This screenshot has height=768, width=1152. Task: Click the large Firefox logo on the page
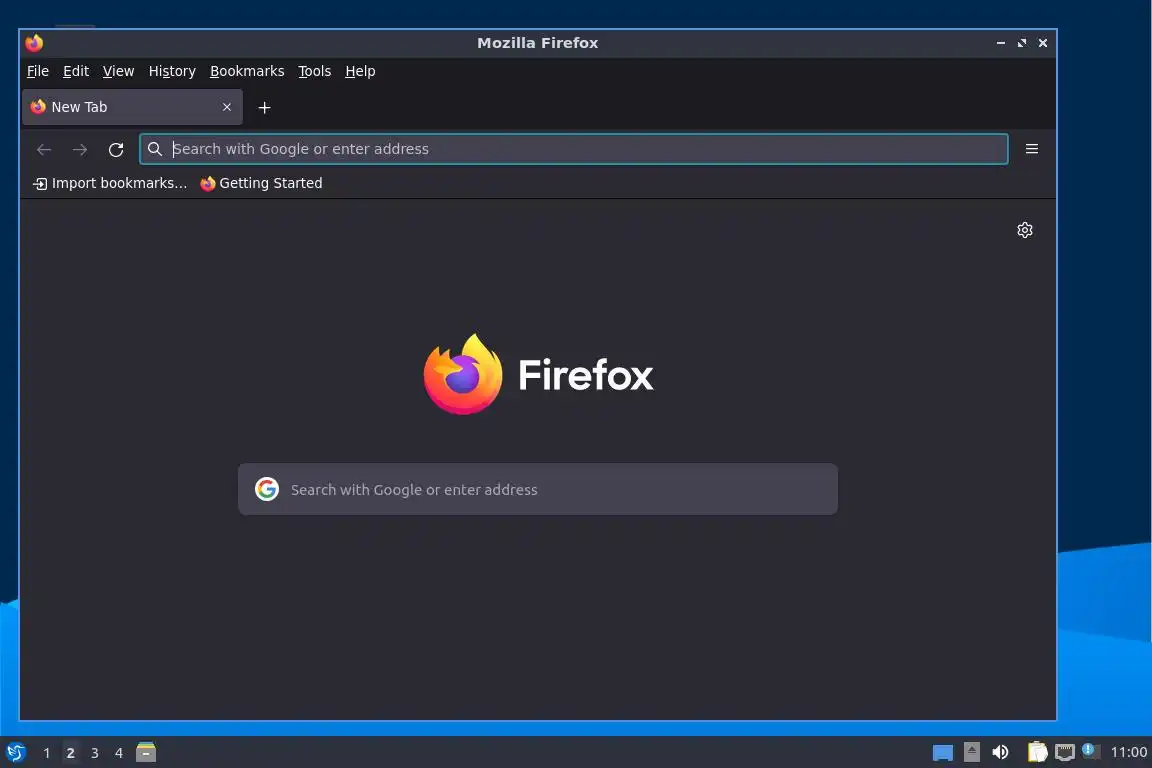coord(463,374)
